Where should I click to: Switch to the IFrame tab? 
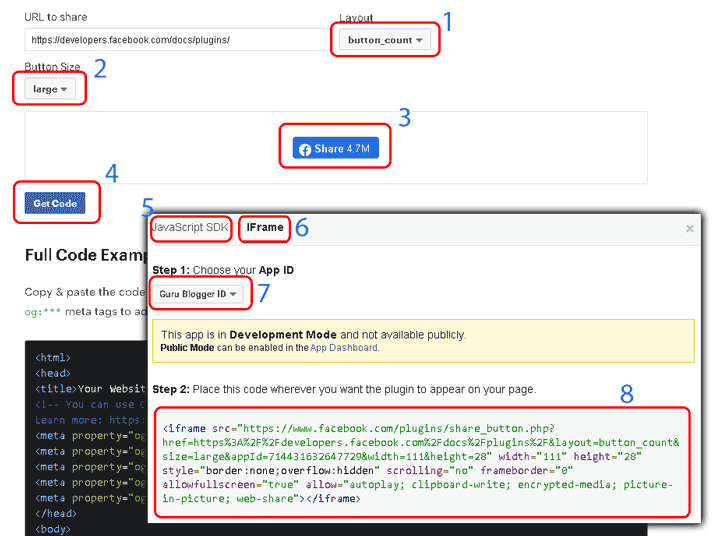click(265, 227)
